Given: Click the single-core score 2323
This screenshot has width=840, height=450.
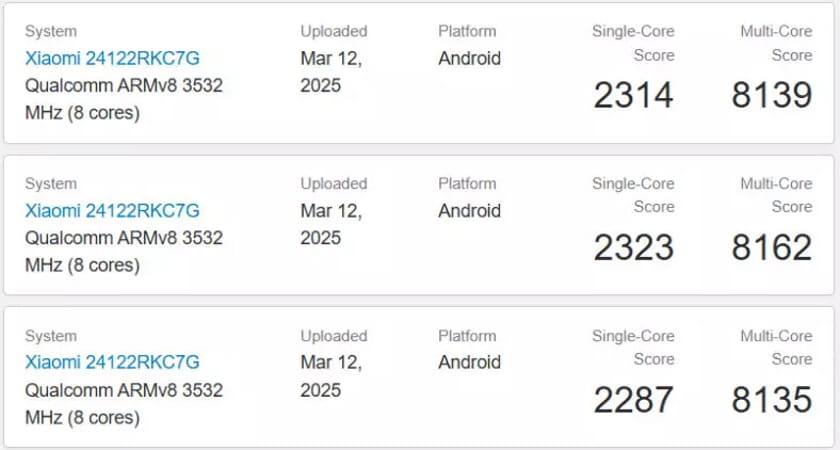Looking at the screenshot, I should coord(633,248).
